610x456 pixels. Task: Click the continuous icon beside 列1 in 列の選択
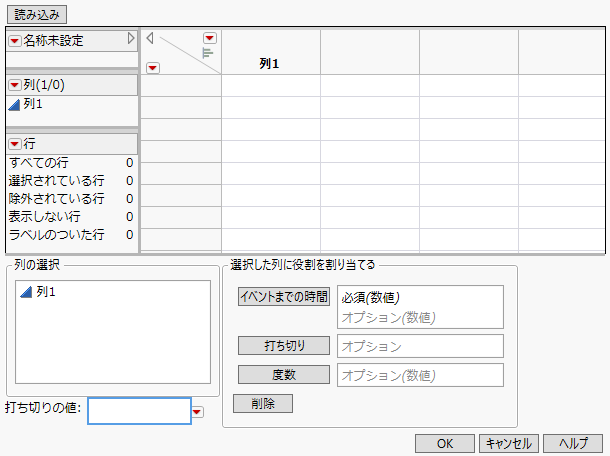[x=26, y=292]
